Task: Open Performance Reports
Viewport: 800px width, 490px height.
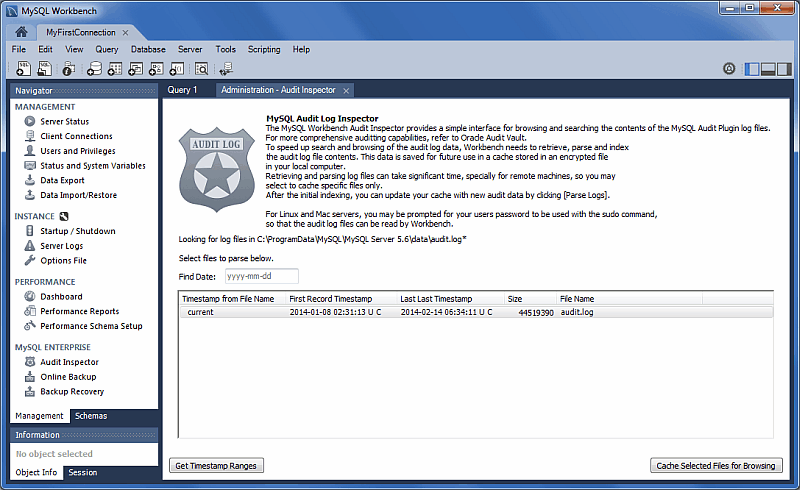Action: pos(79,311)
